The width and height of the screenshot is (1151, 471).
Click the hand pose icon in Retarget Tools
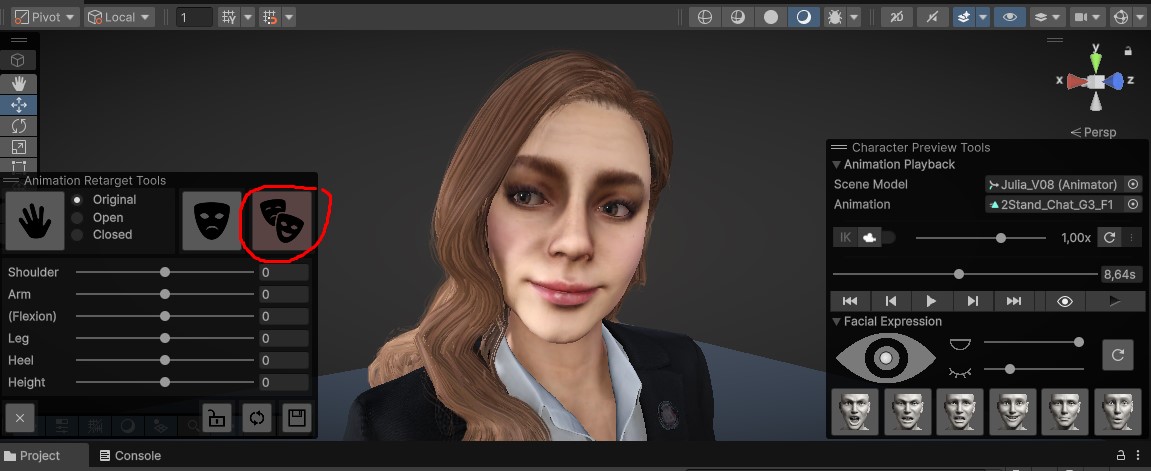(35, 221)
